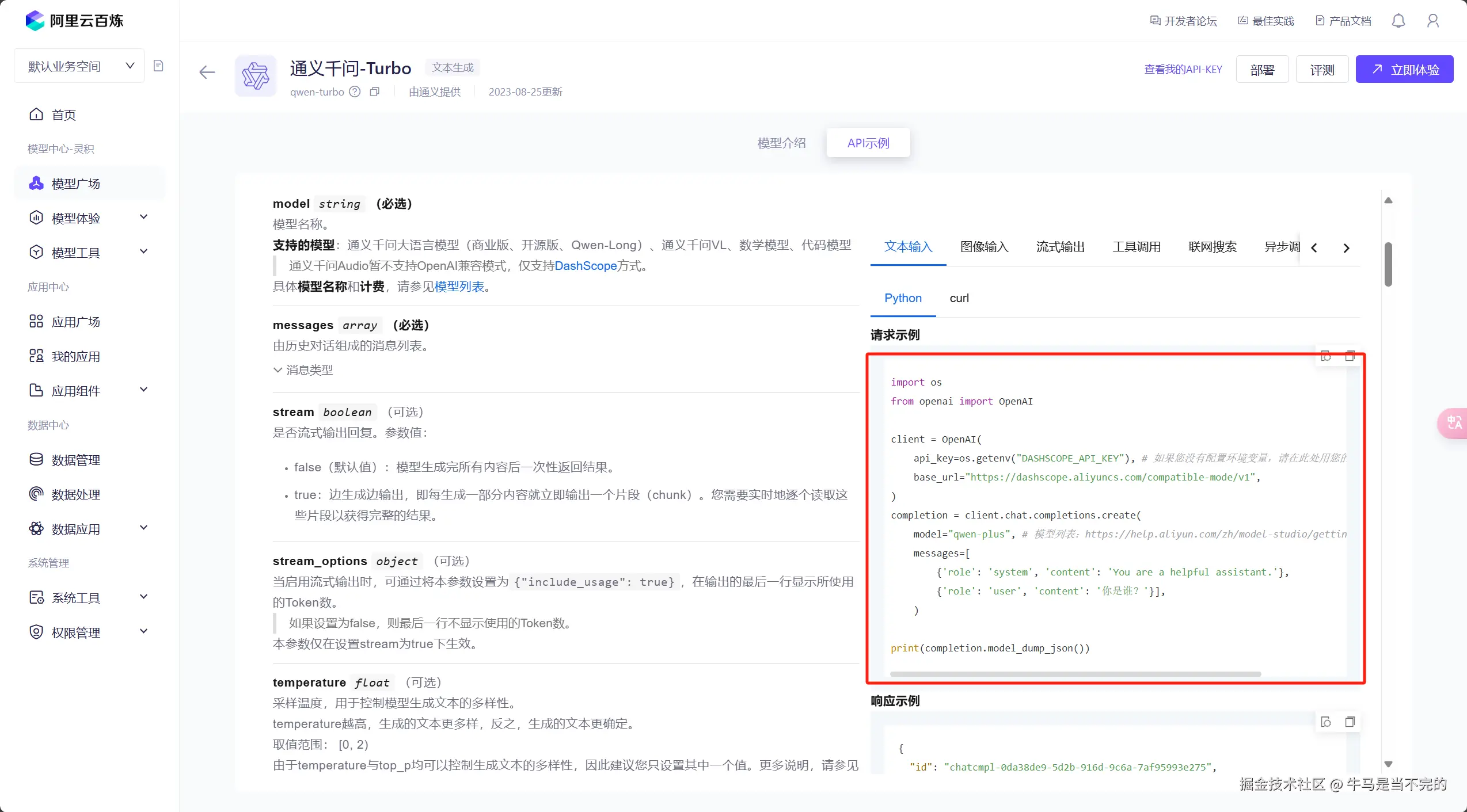1467x812 pixels.
Task: Open the 默认业务空间 workspace dropdown
Action: (x=79, y=66)
